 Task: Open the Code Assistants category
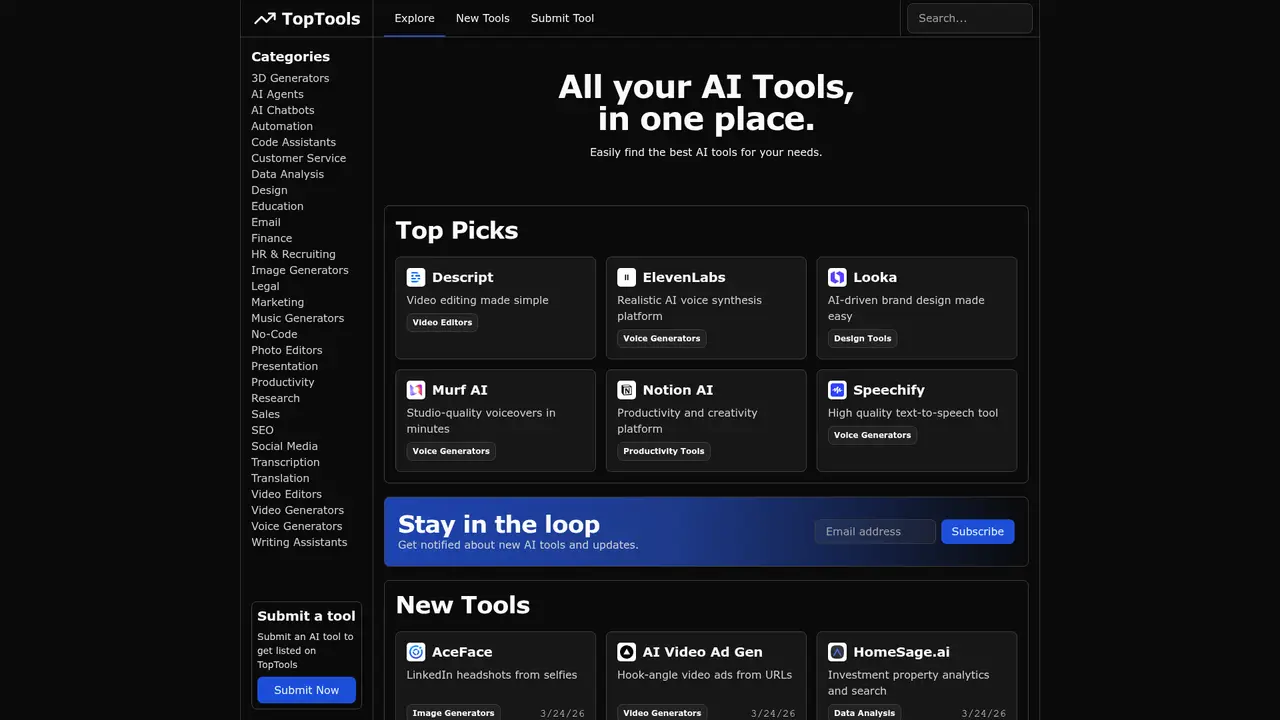pos(293,142)
